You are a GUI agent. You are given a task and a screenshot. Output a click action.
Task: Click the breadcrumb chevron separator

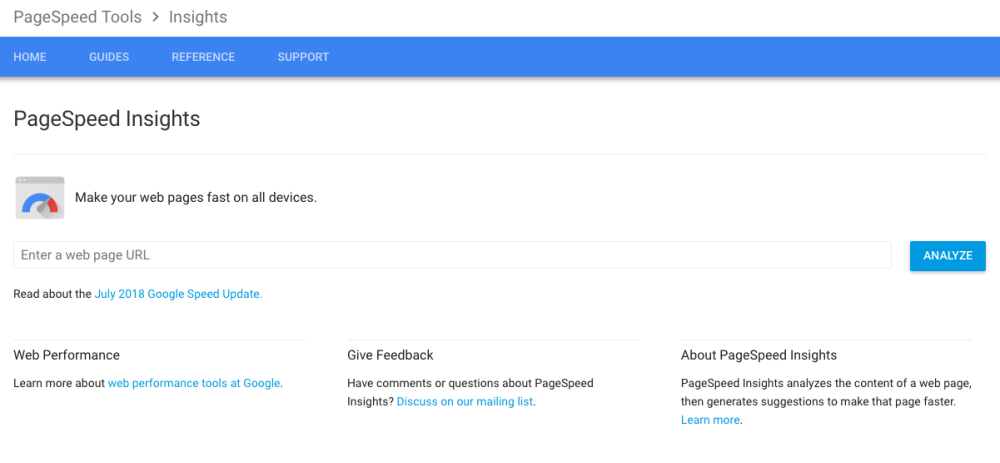tap(156, 18)
